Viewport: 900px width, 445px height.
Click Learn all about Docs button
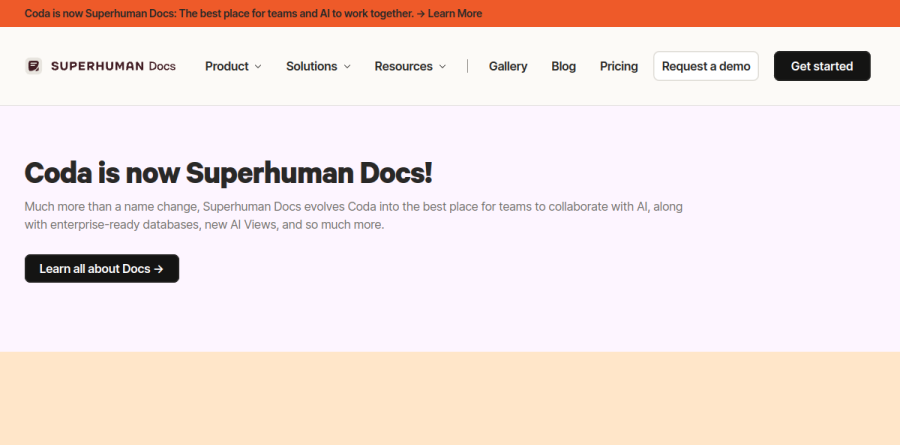click(x=102, y=269)
